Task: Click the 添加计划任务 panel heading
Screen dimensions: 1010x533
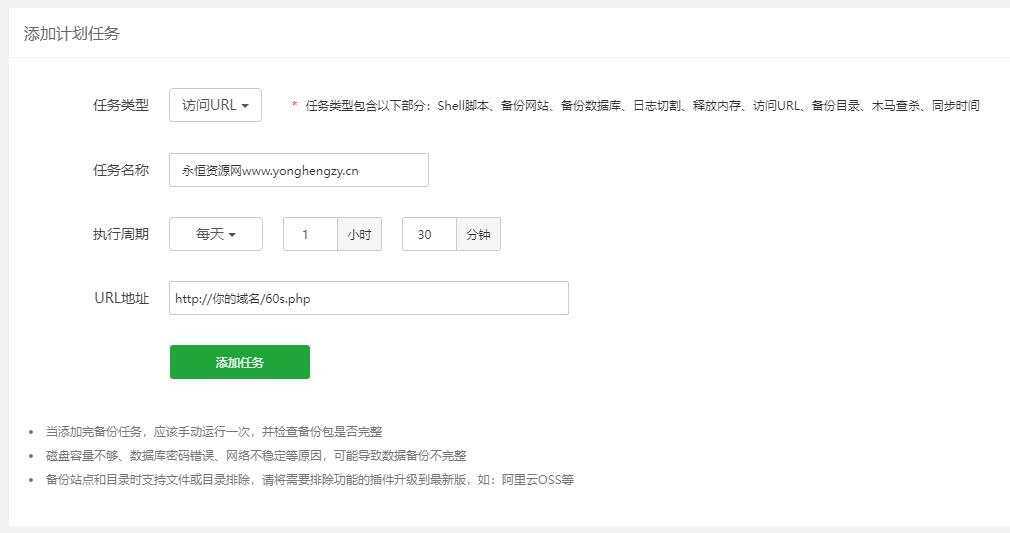Action: (x=72, y=34)
